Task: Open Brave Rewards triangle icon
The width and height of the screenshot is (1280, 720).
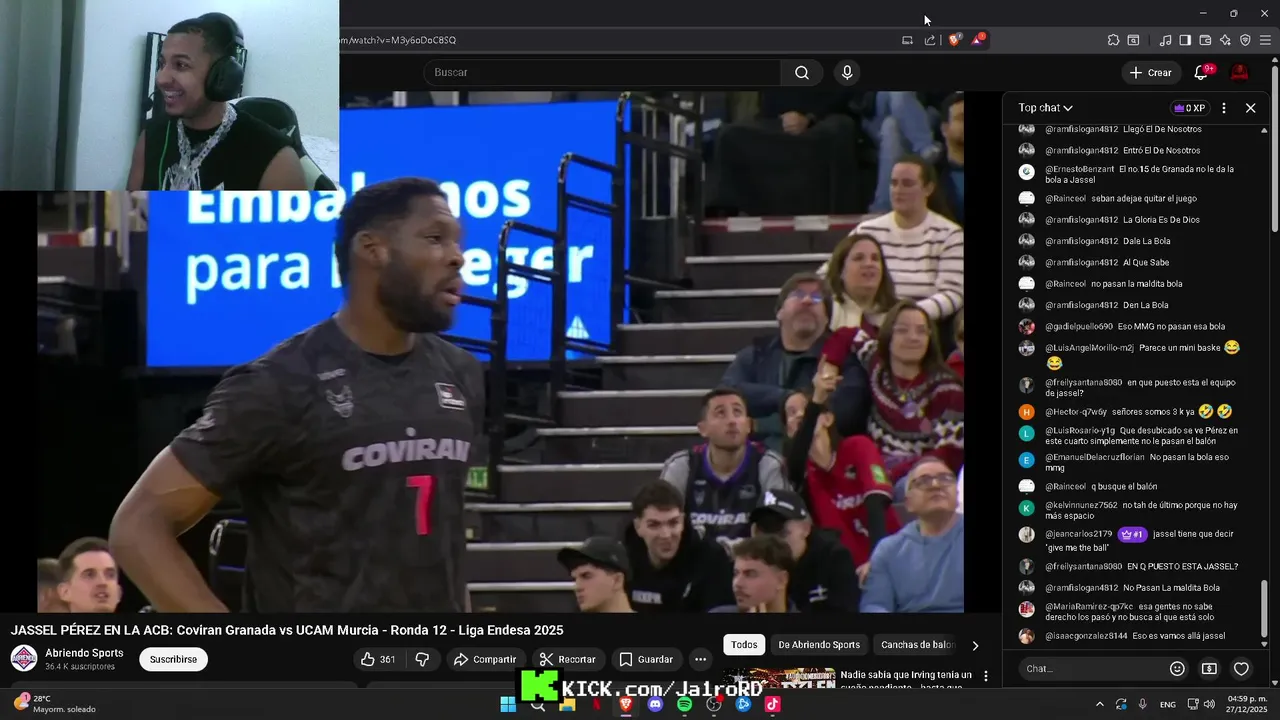Action: [x=978, y=40]
